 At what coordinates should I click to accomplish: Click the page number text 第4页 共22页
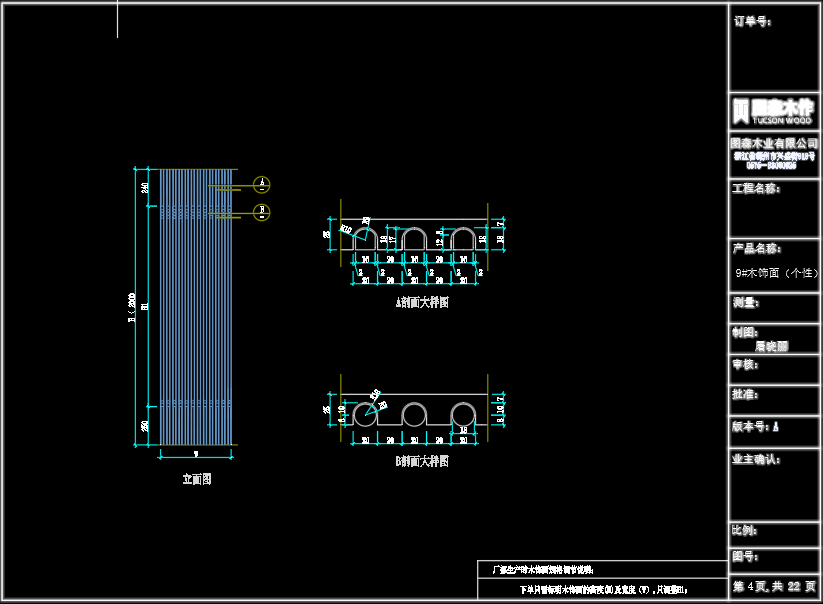click(774, 586)
